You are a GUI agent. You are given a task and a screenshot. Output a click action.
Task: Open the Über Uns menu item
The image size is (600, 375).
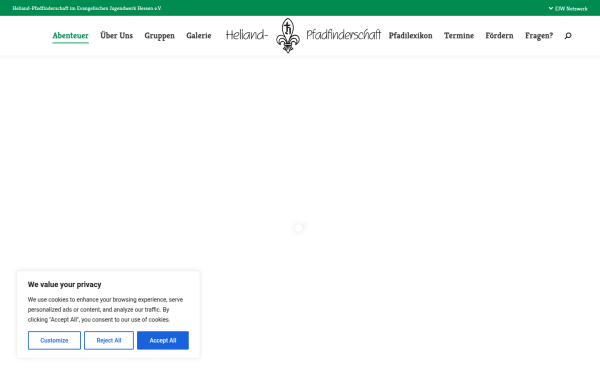click(116, 36)
